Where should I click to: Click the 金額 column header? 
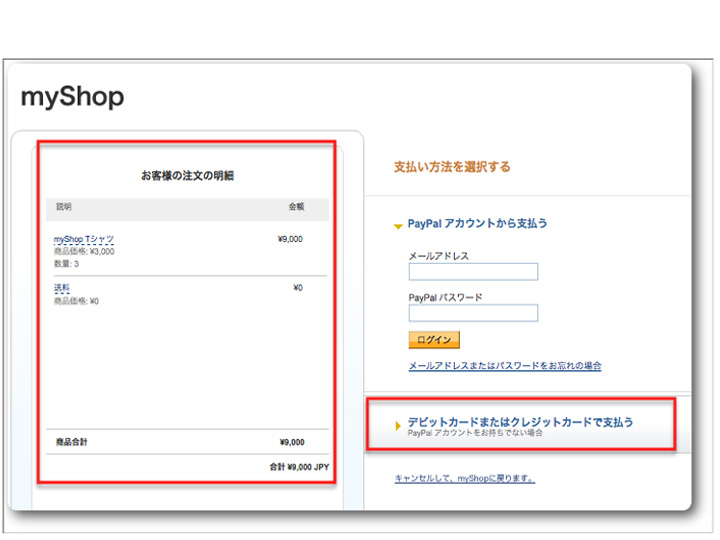click(x=296, y=207)
